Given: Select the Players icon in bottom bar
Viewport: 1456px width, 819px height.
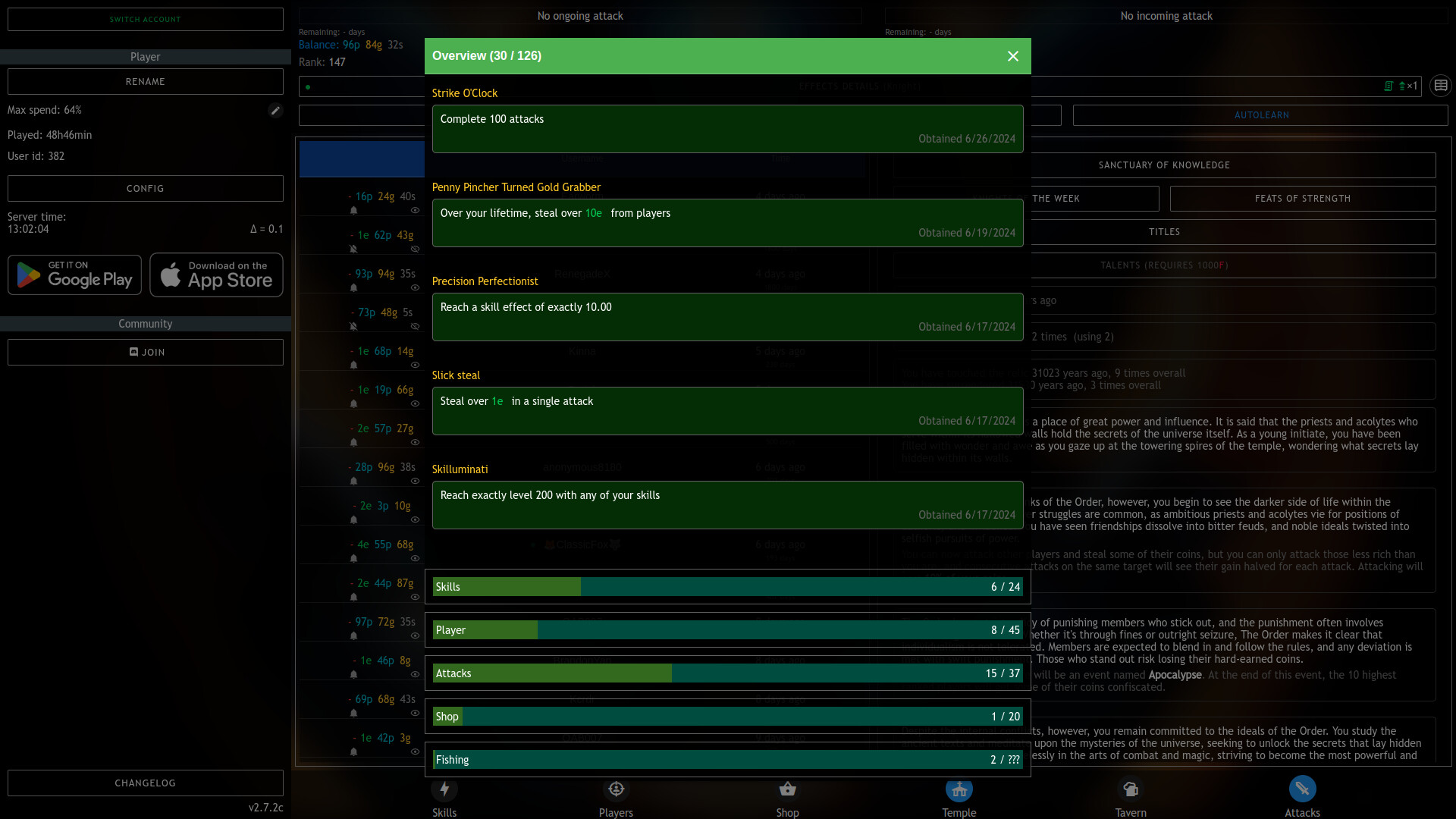Looking at the screenshot, I should pos(616,795).
